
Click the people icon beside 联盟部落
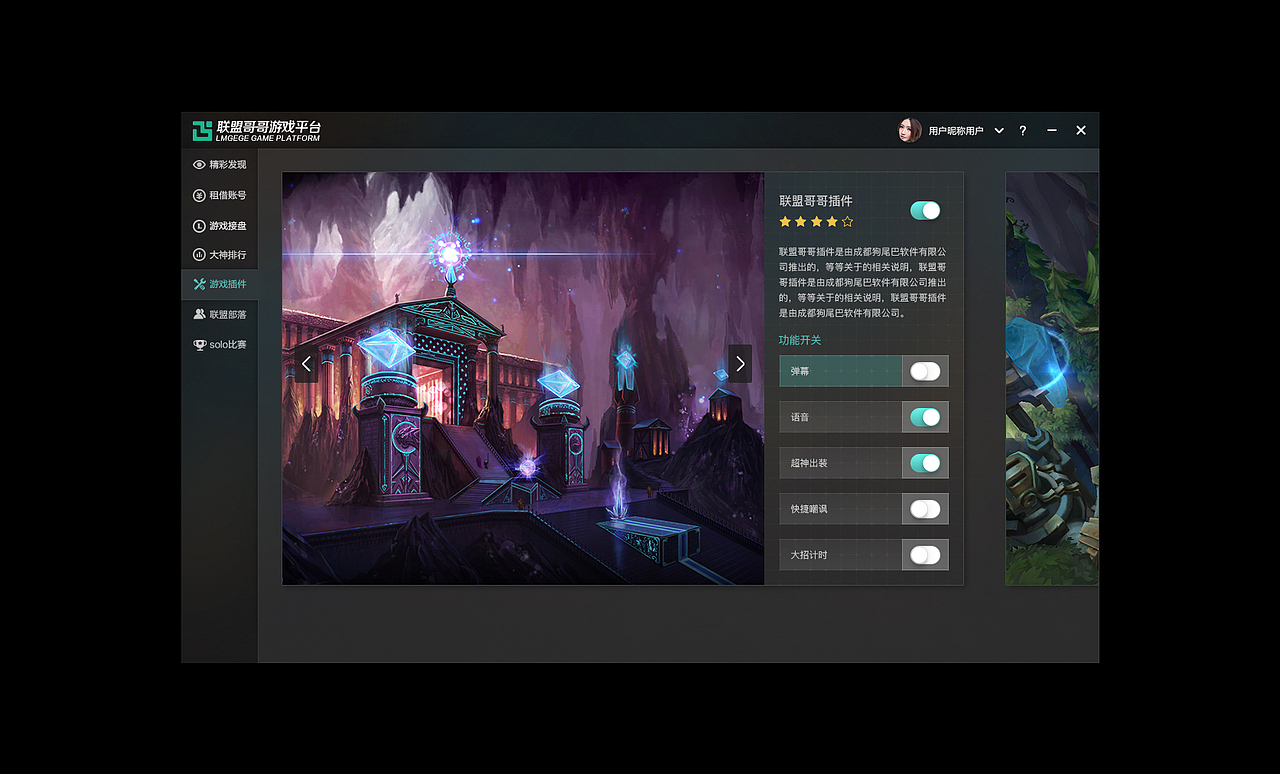point(199,314)
